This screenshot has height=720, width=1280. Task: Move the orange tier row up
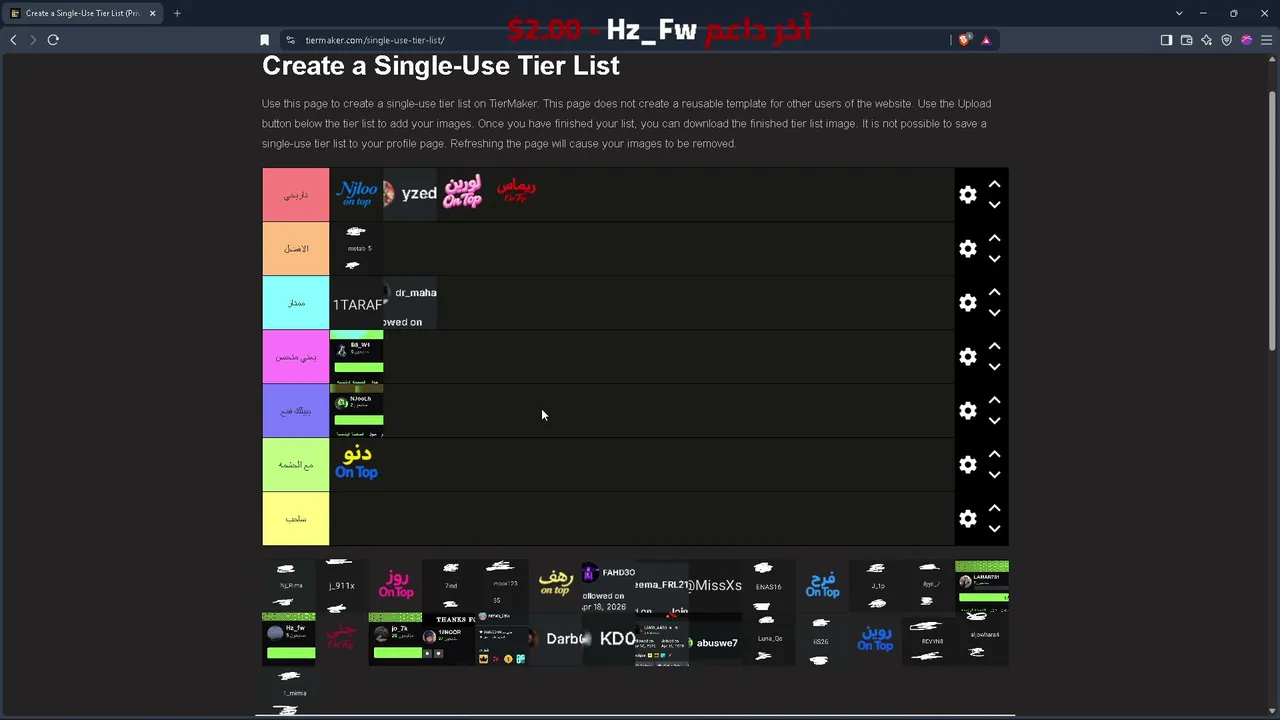tap(994, 238)
